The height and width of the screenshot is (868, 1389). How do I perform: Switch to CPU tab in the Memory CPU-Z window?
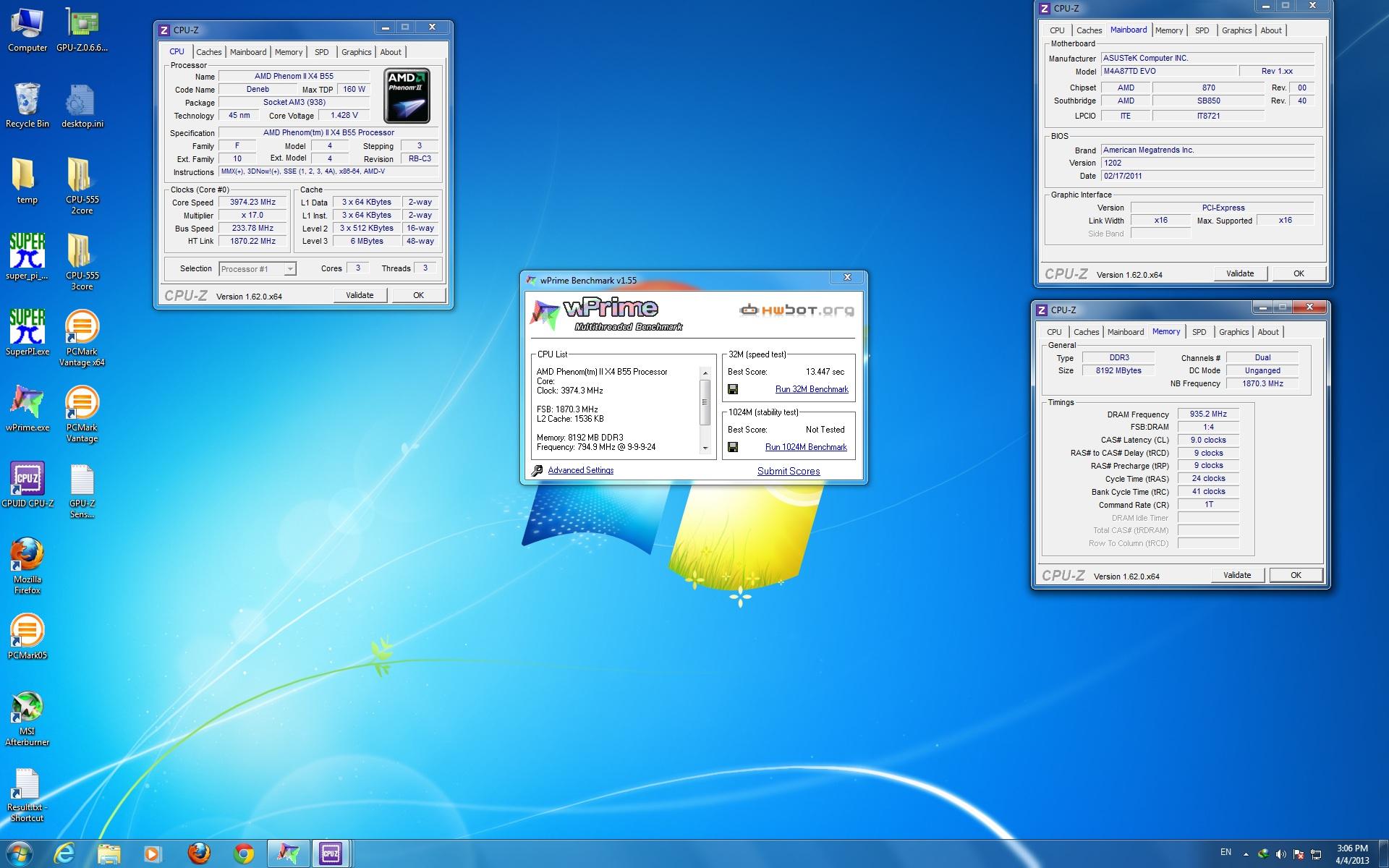click(x=1054, y=332)
